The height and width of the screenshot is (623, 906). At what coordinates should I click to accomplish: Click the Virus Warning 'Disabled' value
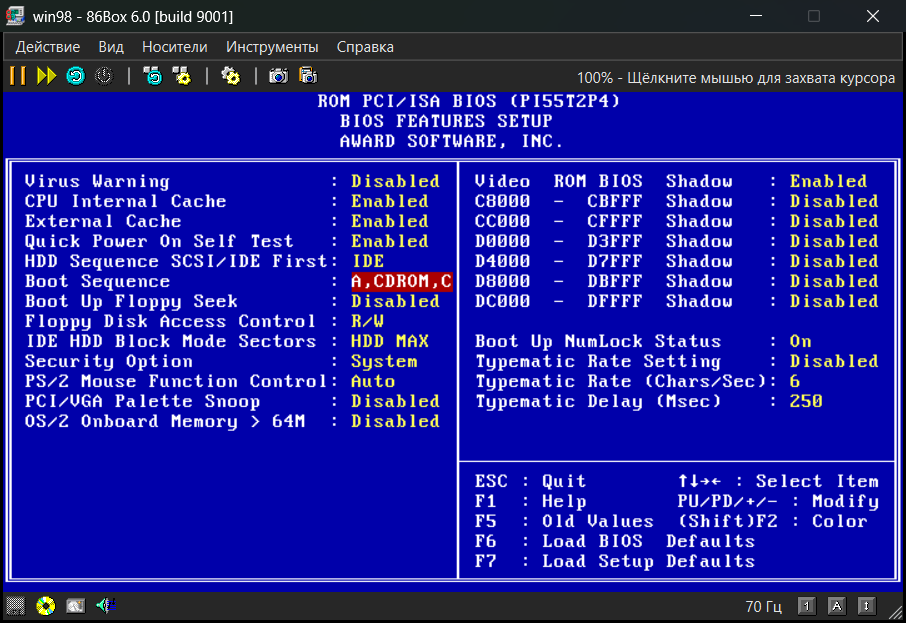click(x=395, y=181)
